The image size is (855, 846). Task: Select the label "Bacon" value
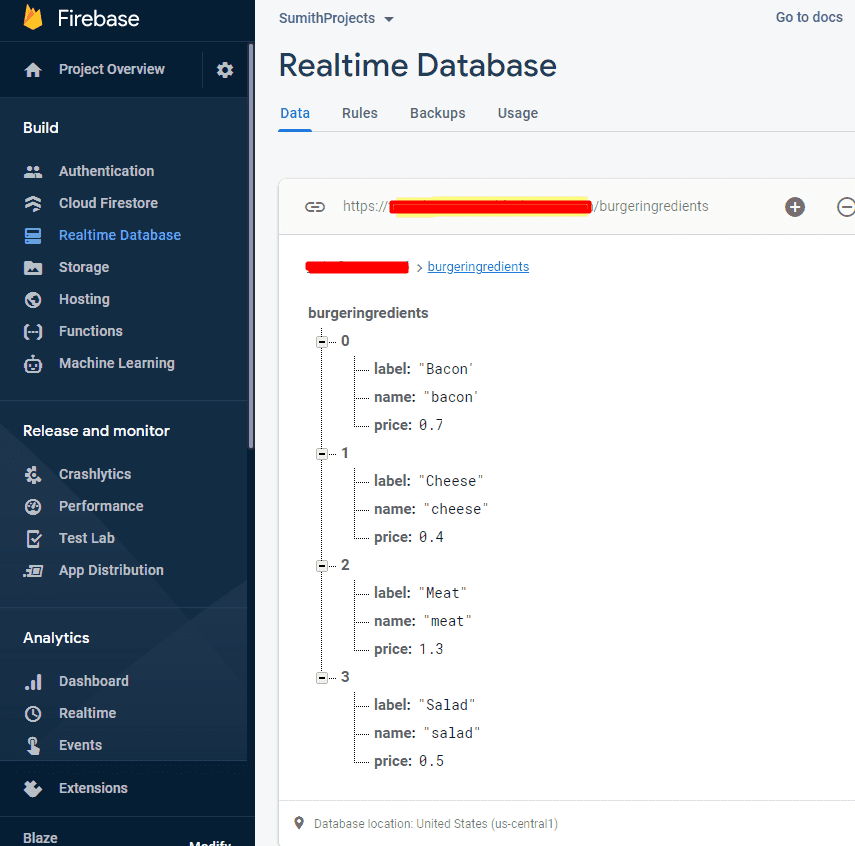pyautogui.click(x=445, y=369)
